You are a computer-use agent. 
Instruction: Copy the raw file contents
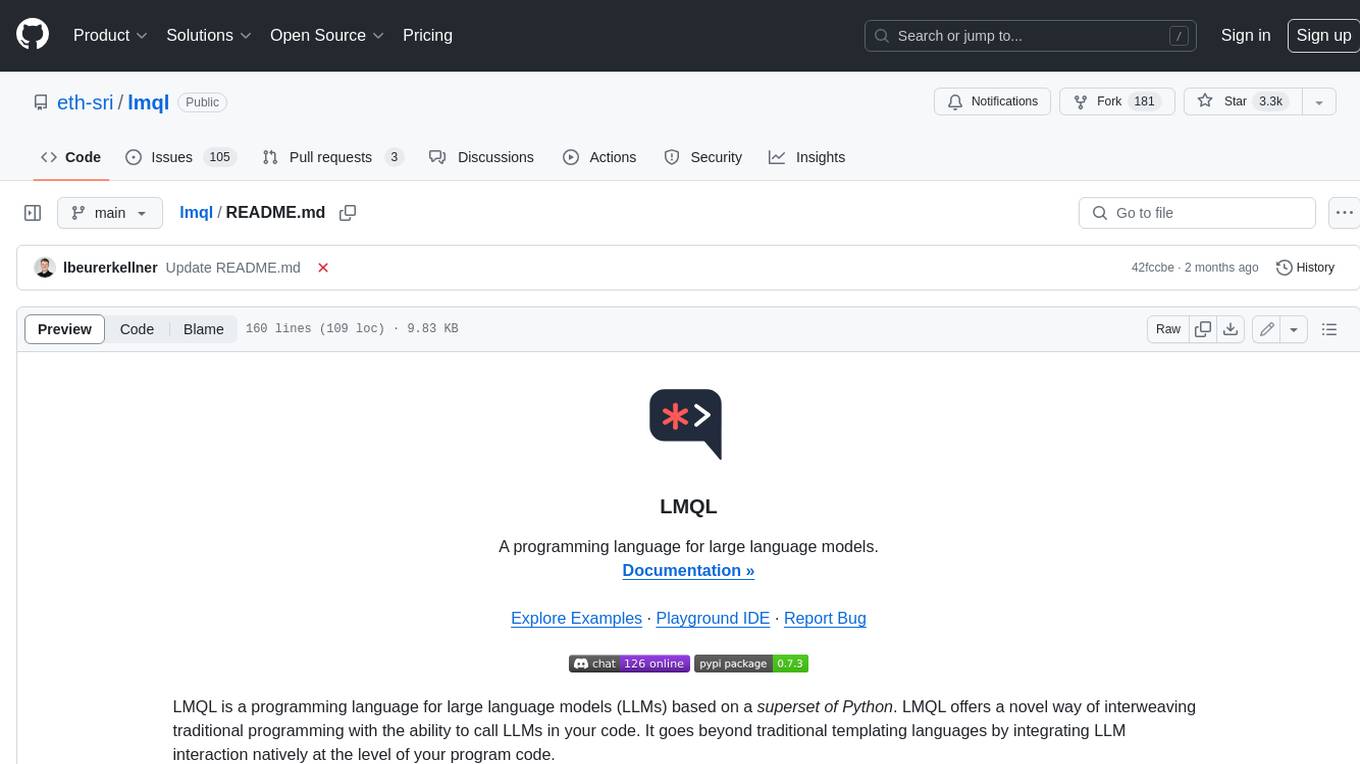[1203, 329]
